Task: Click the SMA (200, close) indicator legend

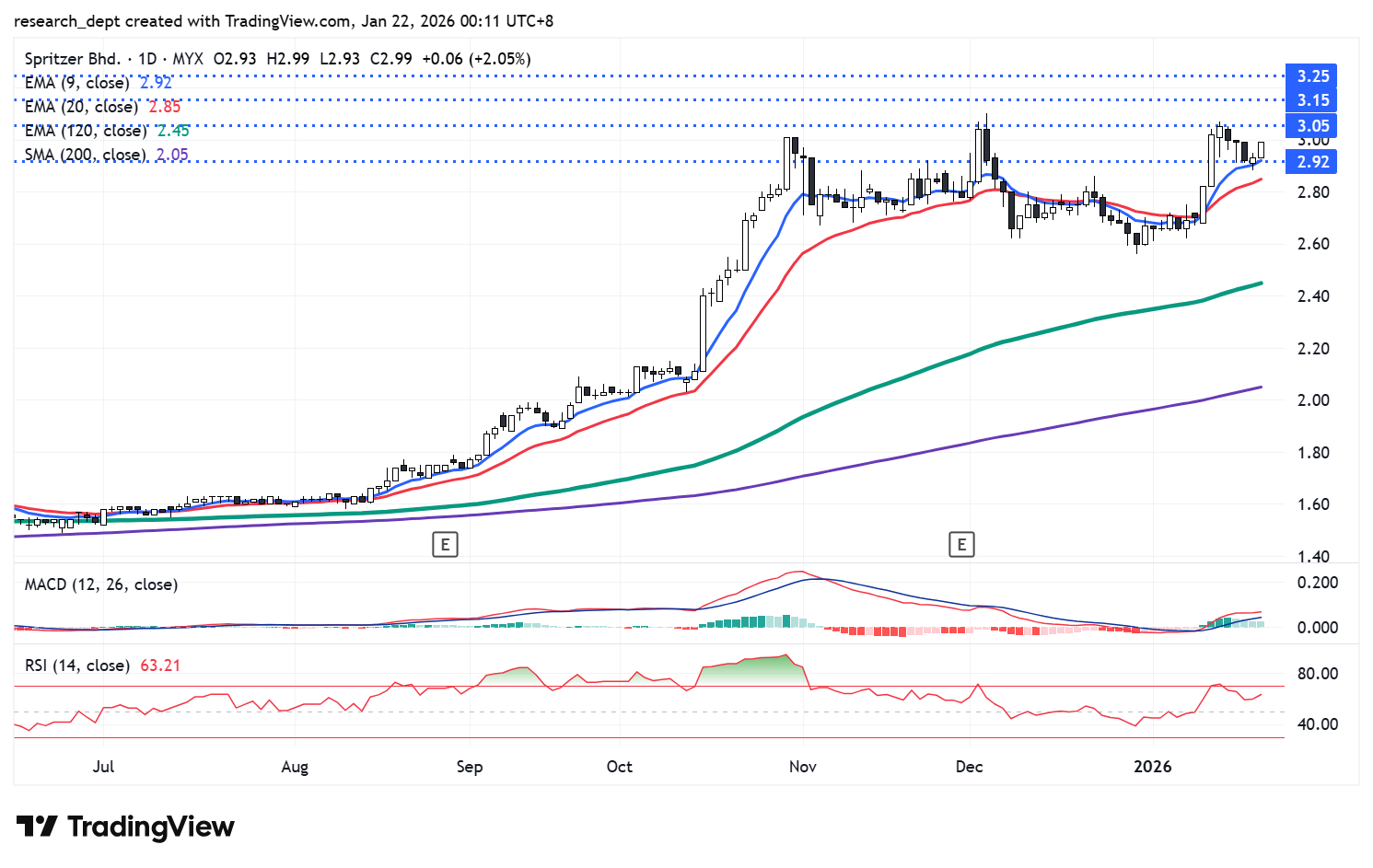Action: click(85, 155)
